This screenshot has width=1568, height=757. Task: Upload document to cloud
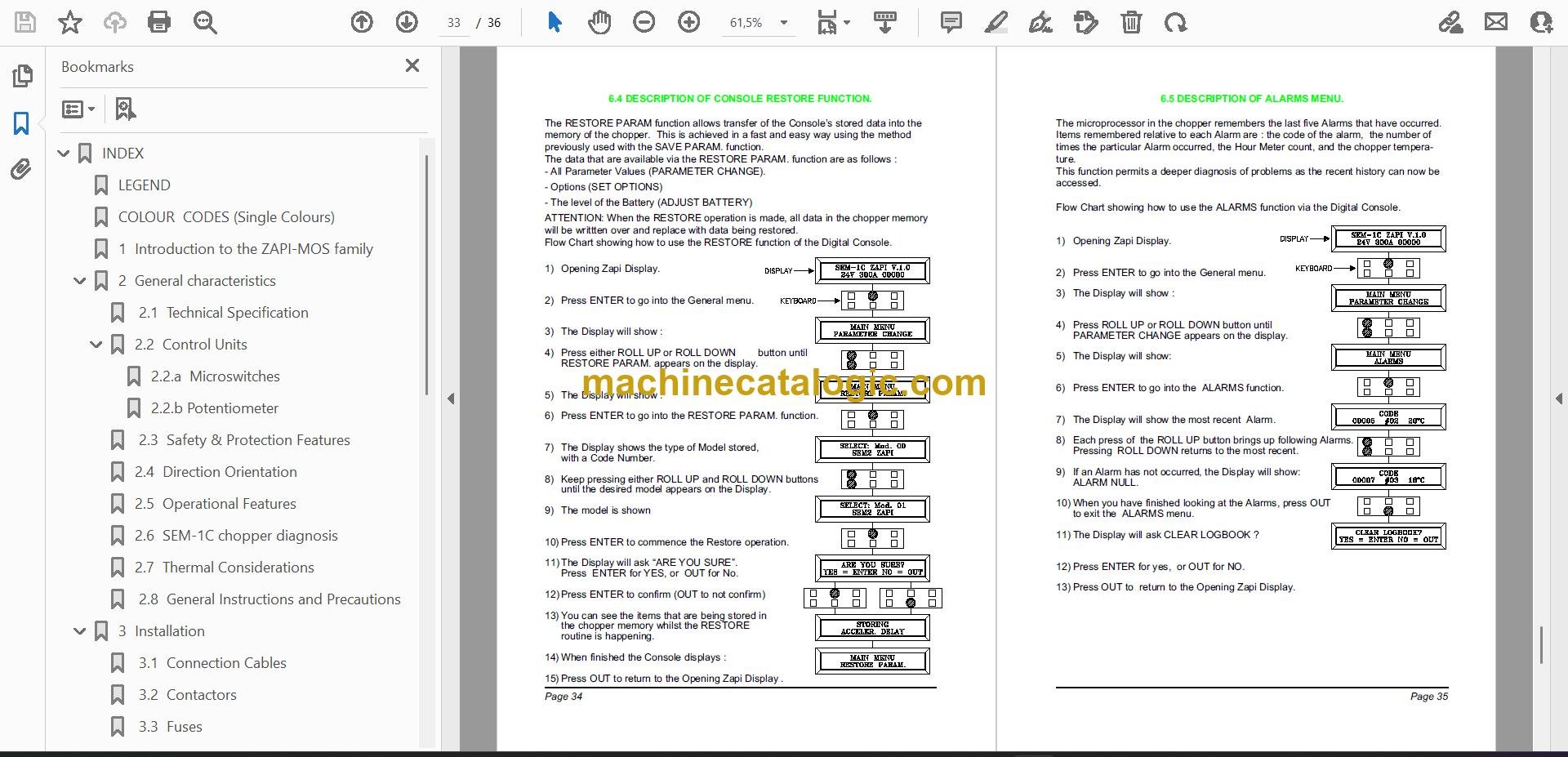coord(114,22)
